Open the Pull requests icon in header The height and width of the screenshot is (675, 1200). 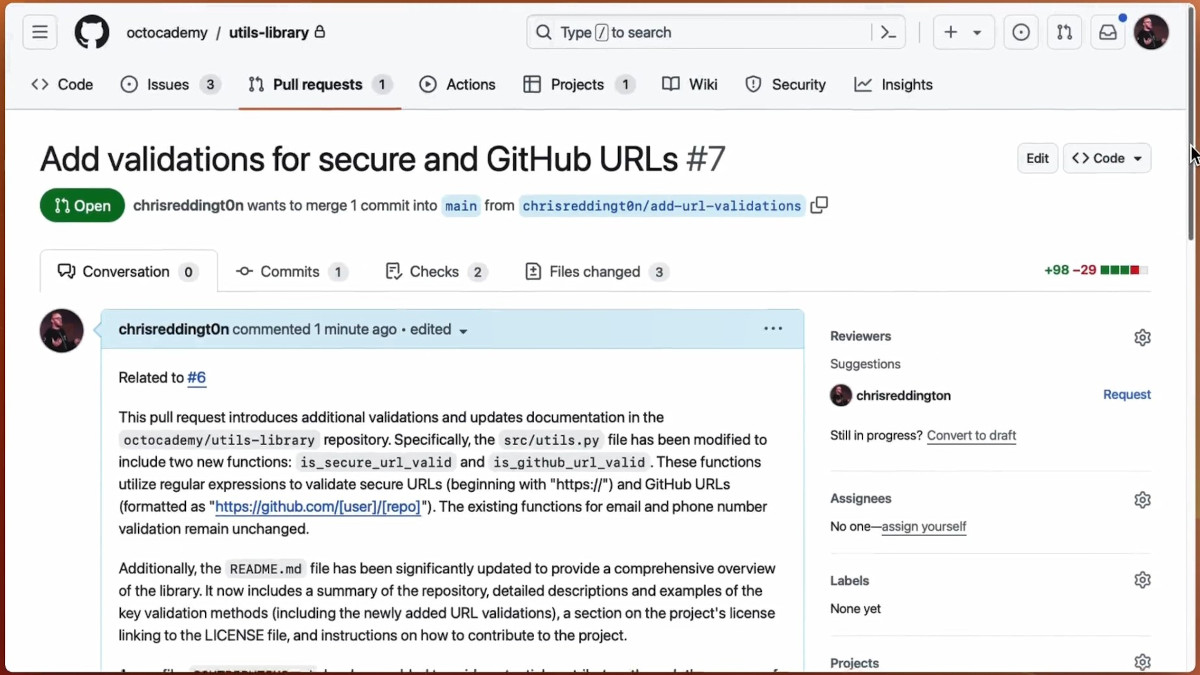tap(1064, 32)
